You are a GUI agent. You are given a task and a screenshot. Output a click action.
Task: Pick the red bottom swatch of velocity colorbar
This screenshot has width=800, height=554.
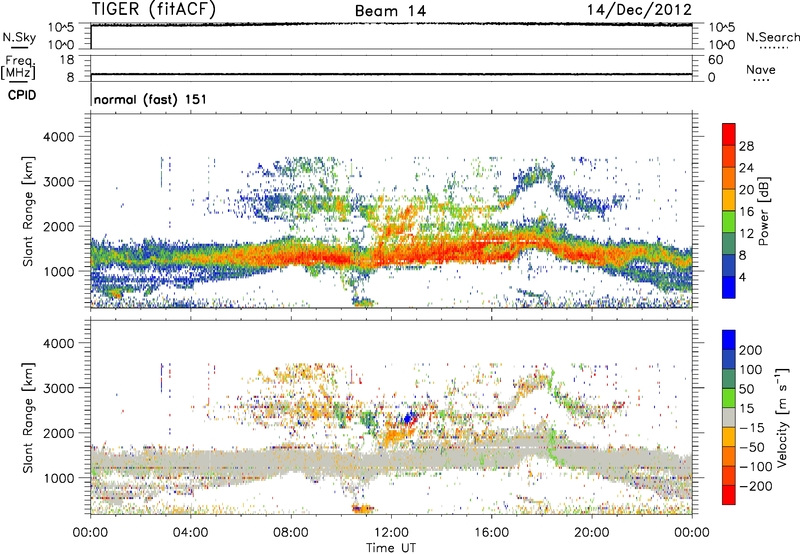[x=729, y=495]
